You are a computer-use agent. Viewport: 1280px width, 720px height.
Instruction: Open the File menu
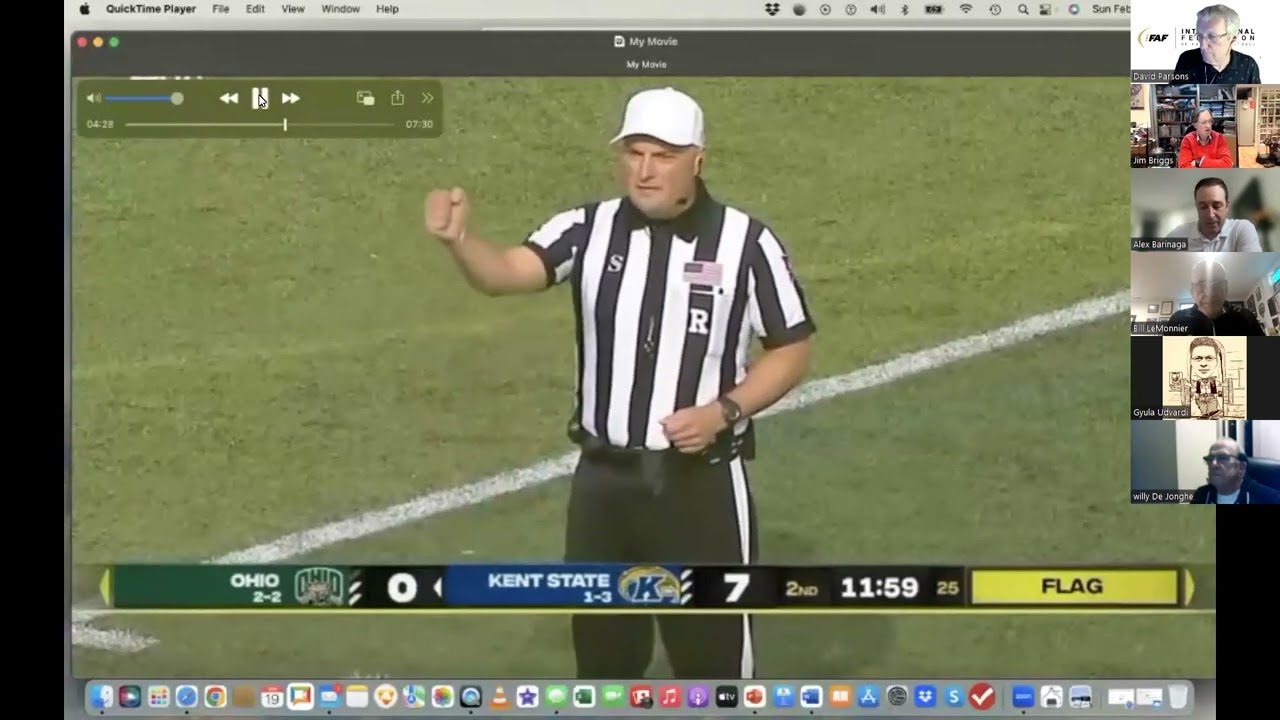tap(221, 9)
